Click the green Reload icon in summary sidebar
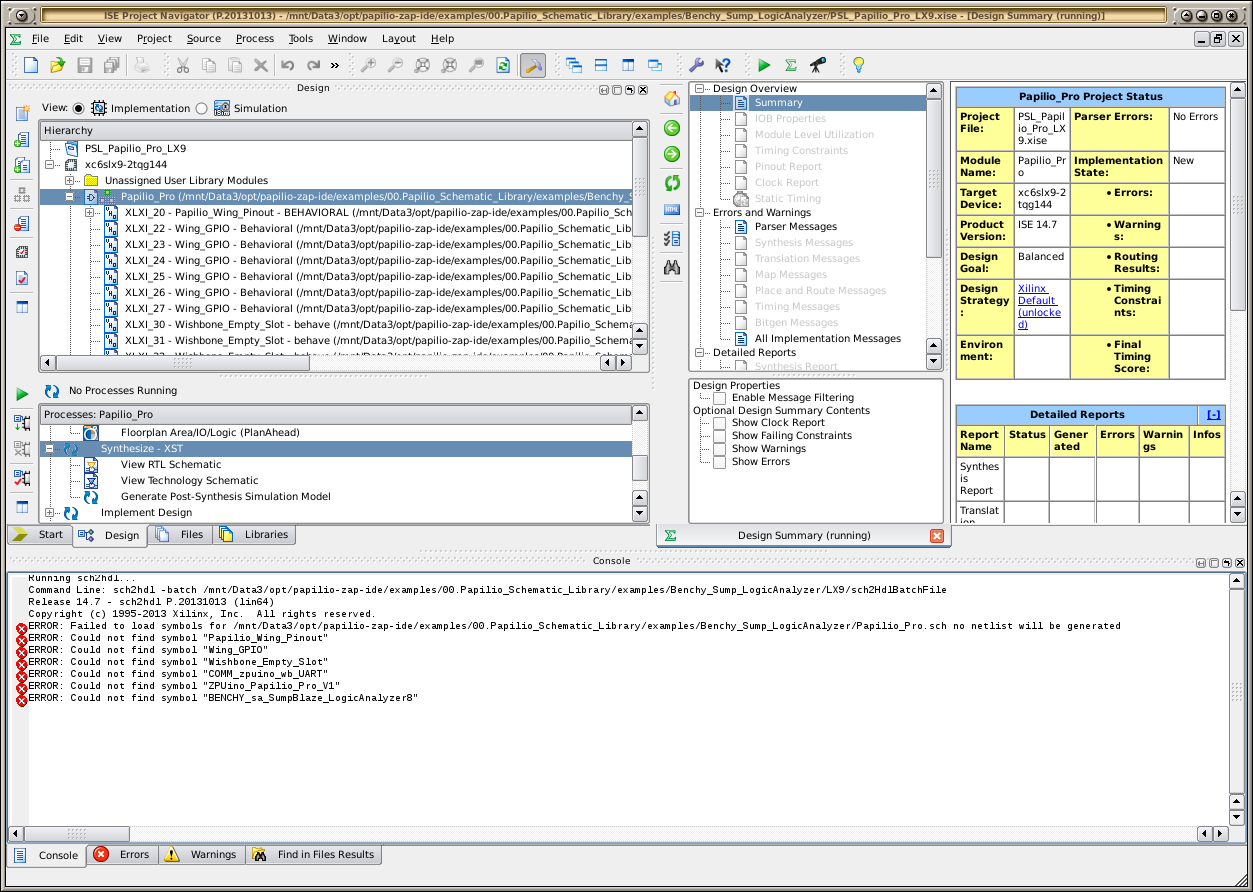The width and height of the screenshot is (1253, 892). click(x=672, y=183)
